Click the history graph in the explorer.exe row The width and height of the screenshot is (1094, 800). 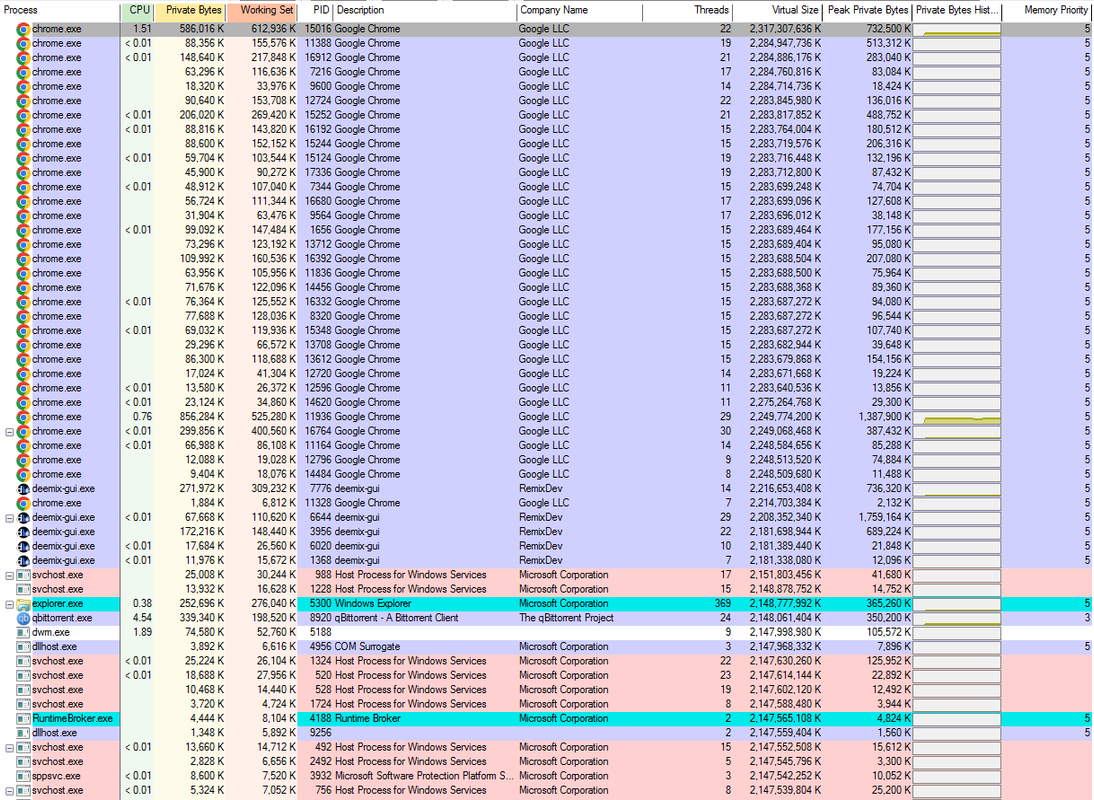pos(957,604)
